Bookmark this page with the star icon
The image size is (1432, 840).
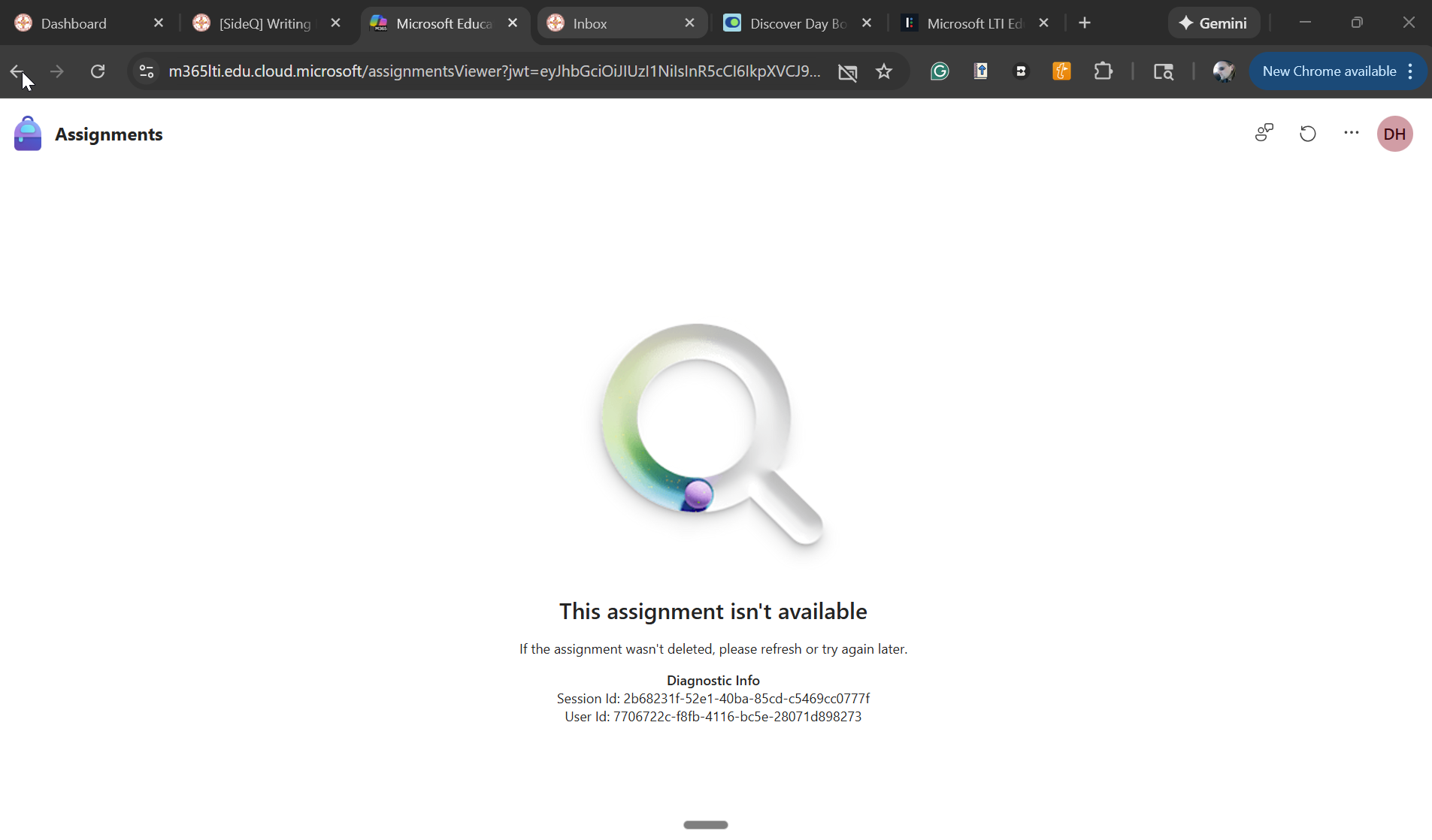[x=884, y=71]
